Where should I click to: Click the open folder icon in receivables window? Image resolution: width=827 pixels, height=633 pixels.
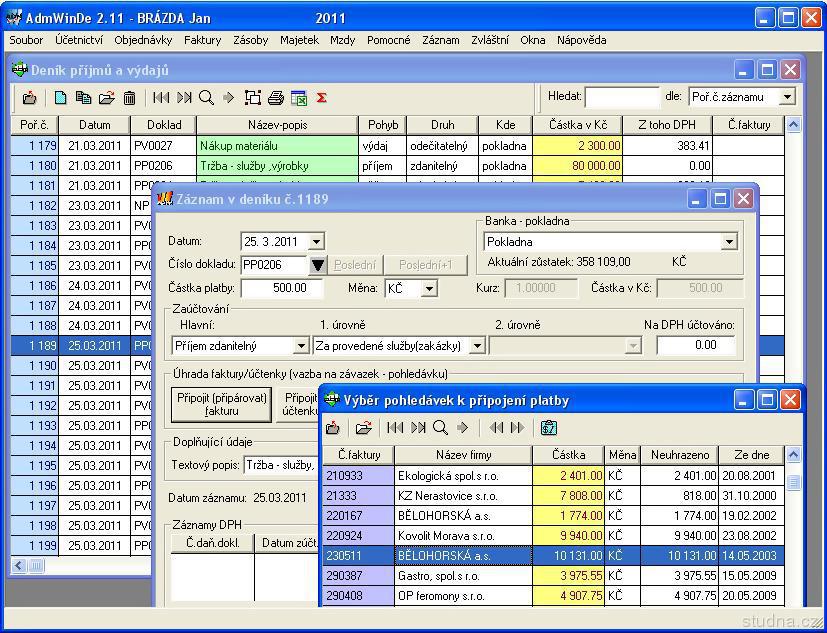click(x=364, y=428)
